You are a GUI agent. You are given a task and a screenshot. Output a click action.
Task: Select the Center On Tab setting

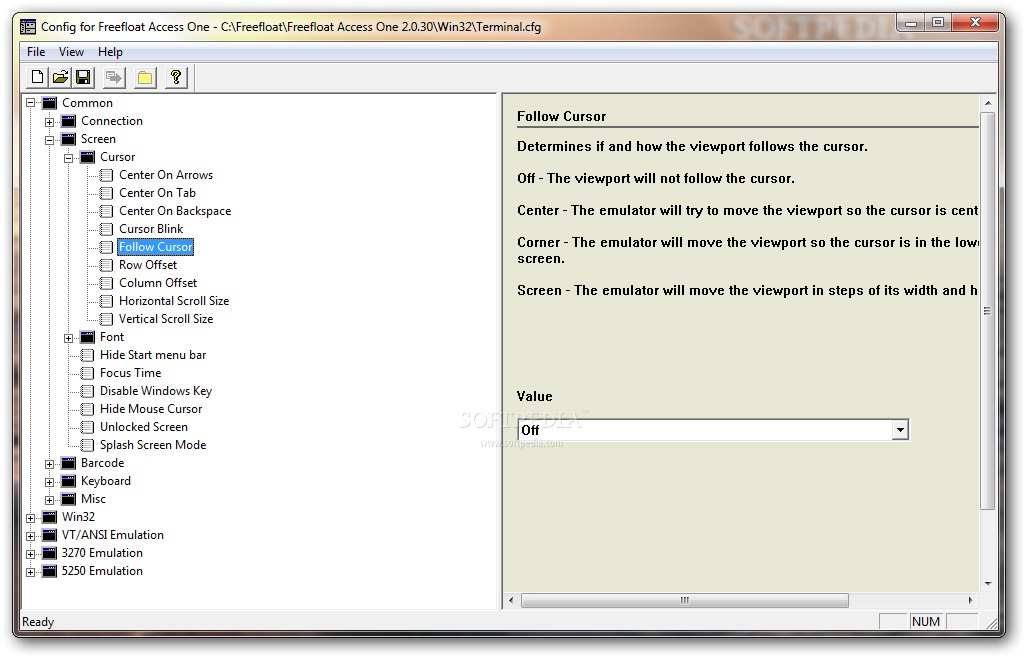157,193
